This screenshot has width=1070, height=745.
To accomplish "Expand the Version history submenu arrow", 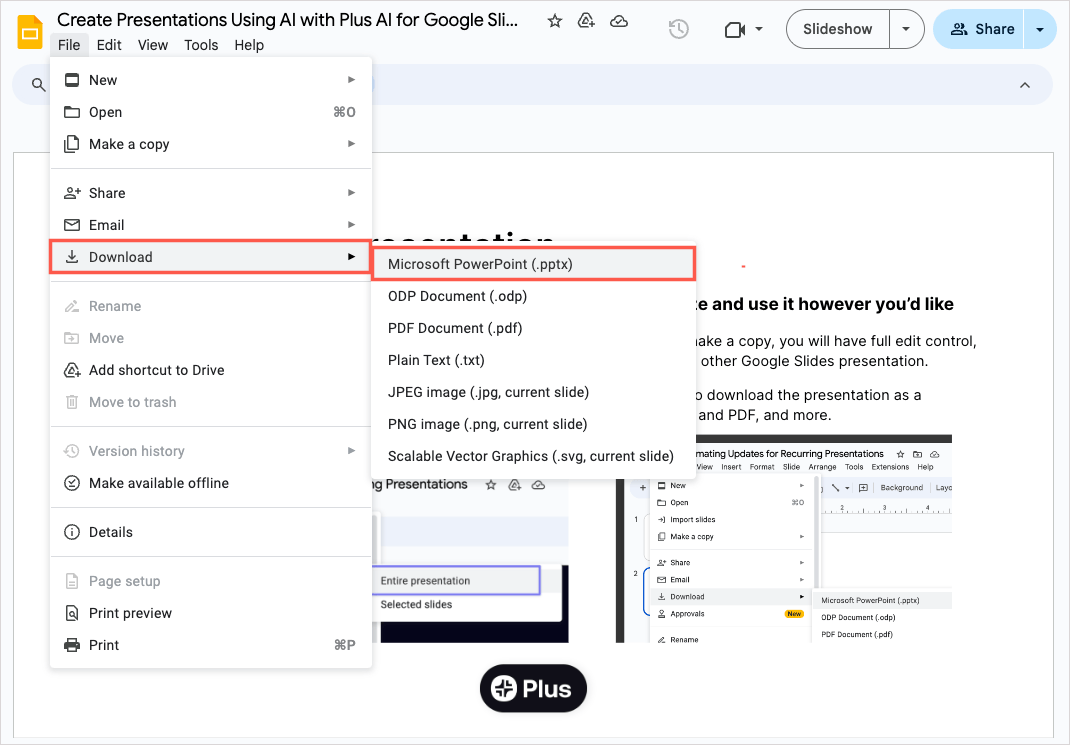I will [x=351, y=451].
